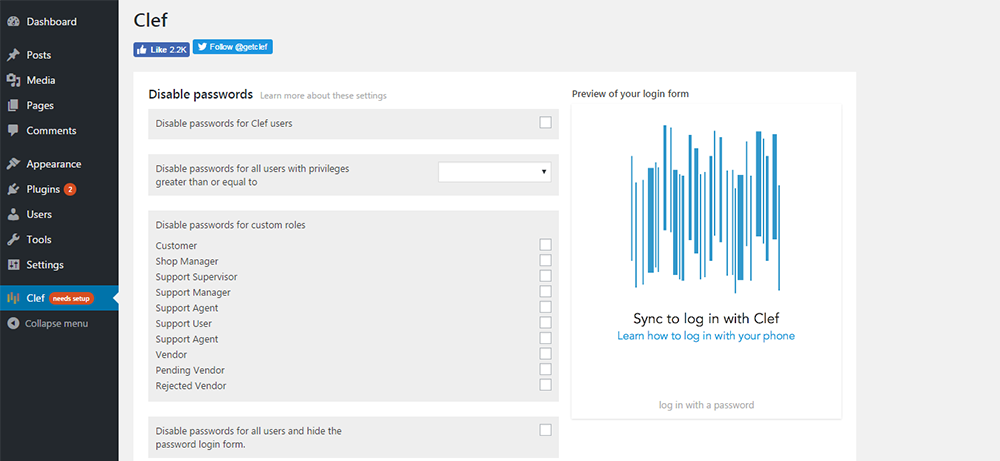Click the Clef page title
The width and height of the screenshot is (1000, 461).
click(x=151, y=20)
